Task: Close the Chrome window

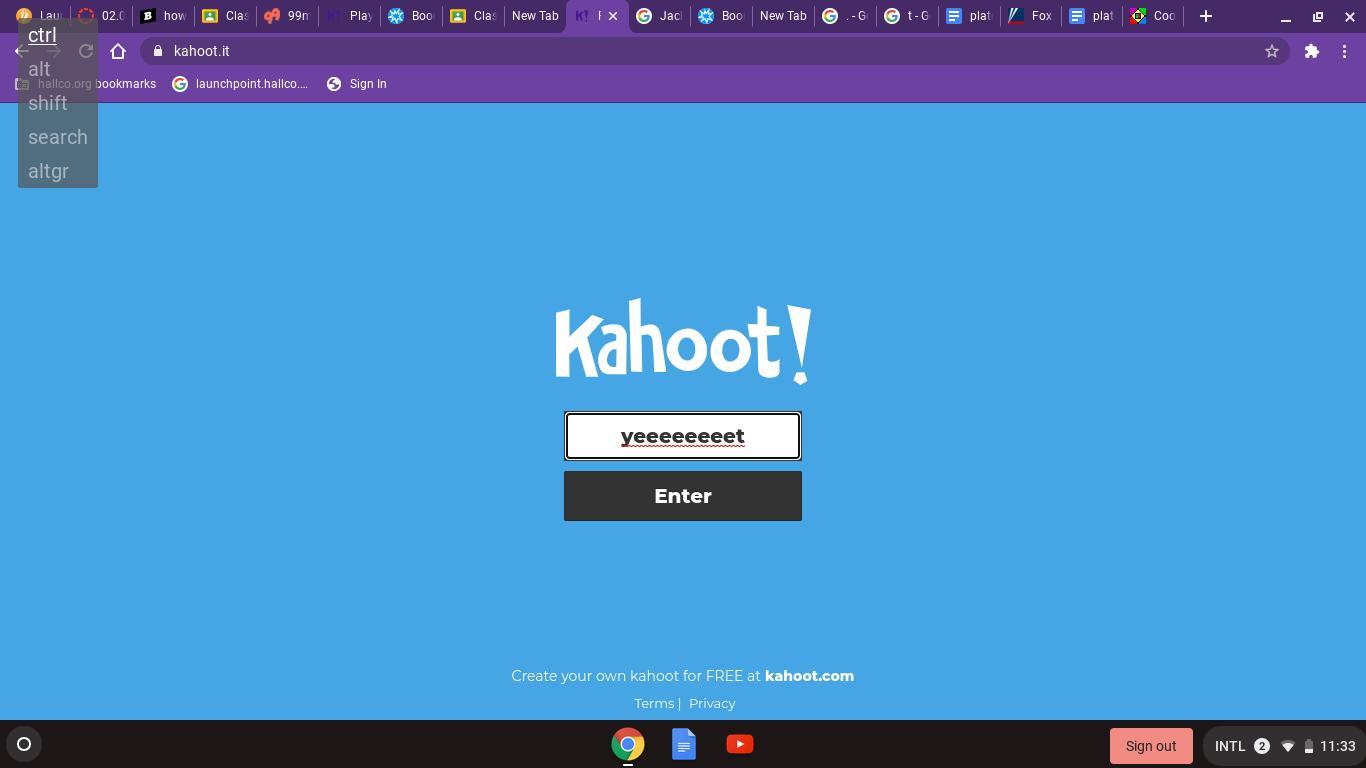Action: (1349, 17)
